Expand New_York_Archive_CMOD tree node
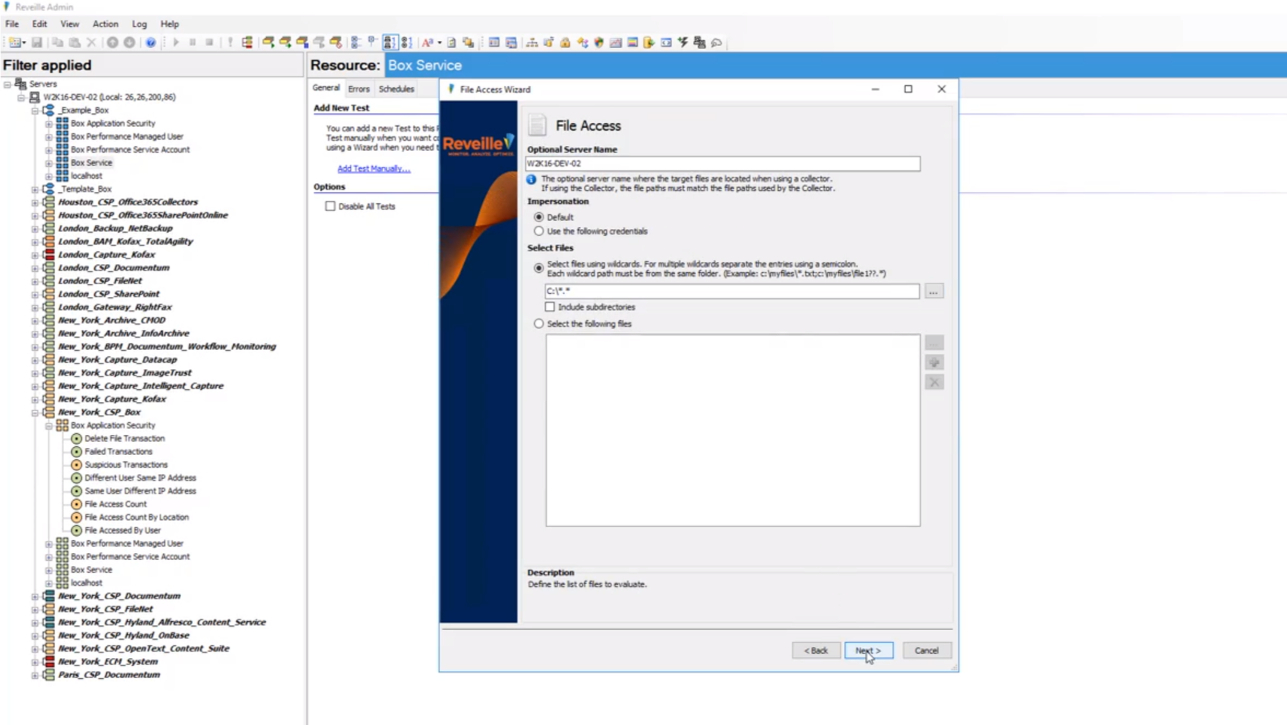This screenshot has height=725, width=1287. 35,320
